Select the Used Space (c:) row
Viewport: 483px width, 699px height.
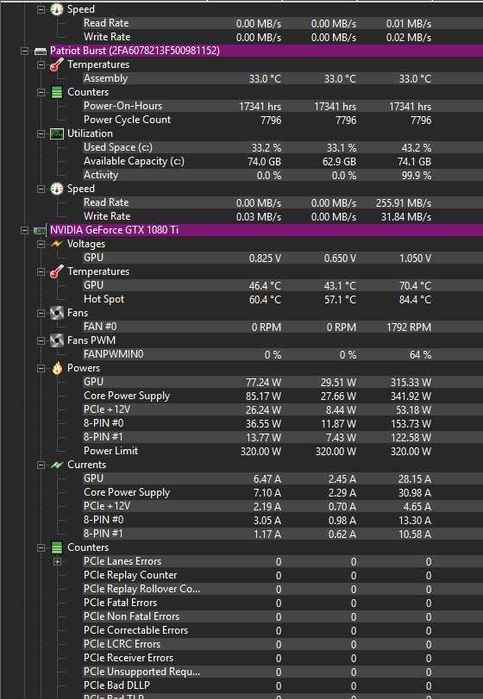pos(282,148)
